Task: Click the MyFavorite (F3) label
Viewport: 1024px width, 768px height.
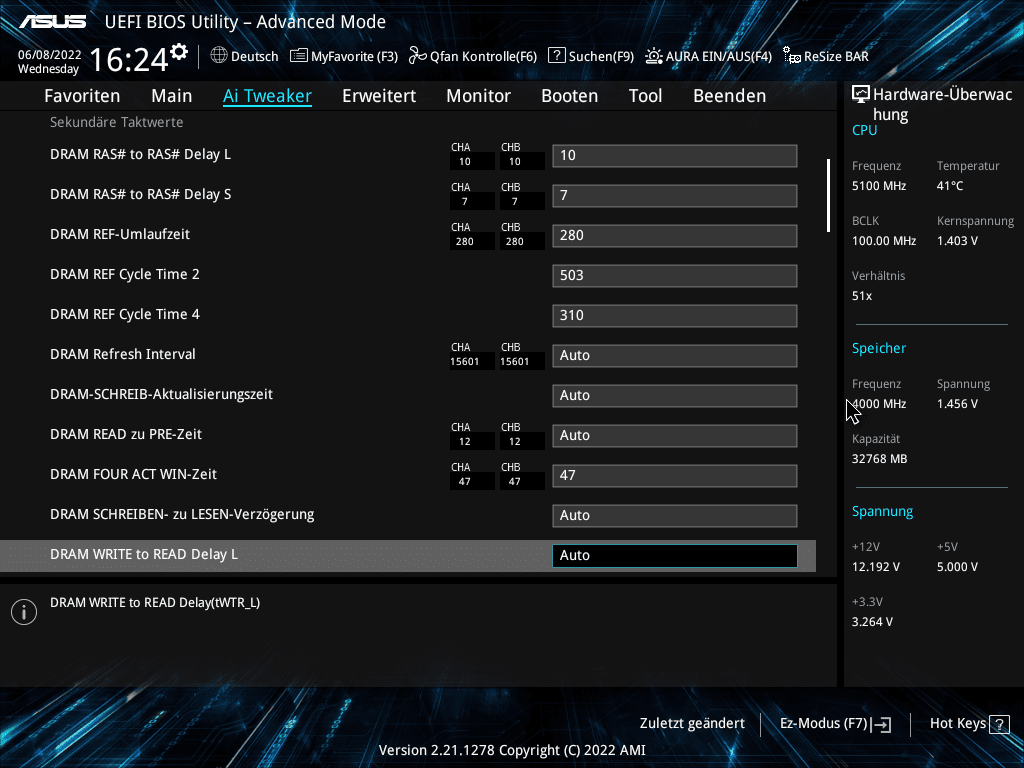Action: tap(355, 57)
